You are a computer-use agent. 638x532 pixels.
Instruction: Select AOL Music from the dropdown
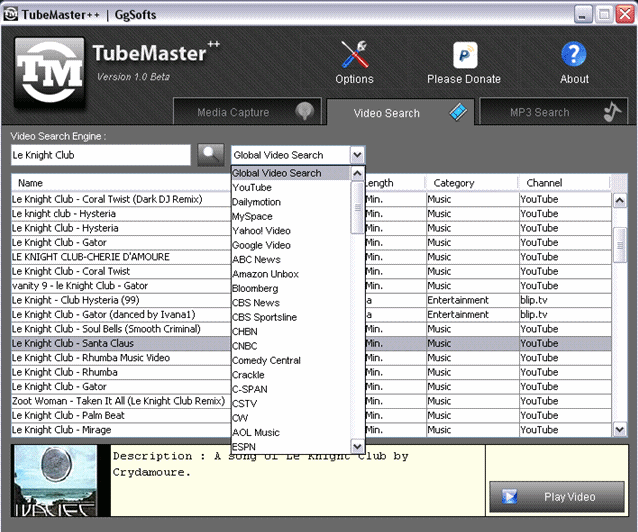click(x=291, y=433)
